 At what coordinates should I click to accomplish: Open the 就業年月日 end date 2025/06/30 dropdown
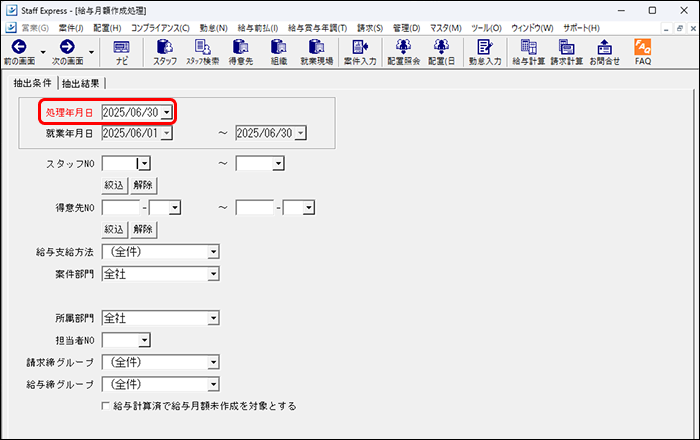tap(300, 133)
